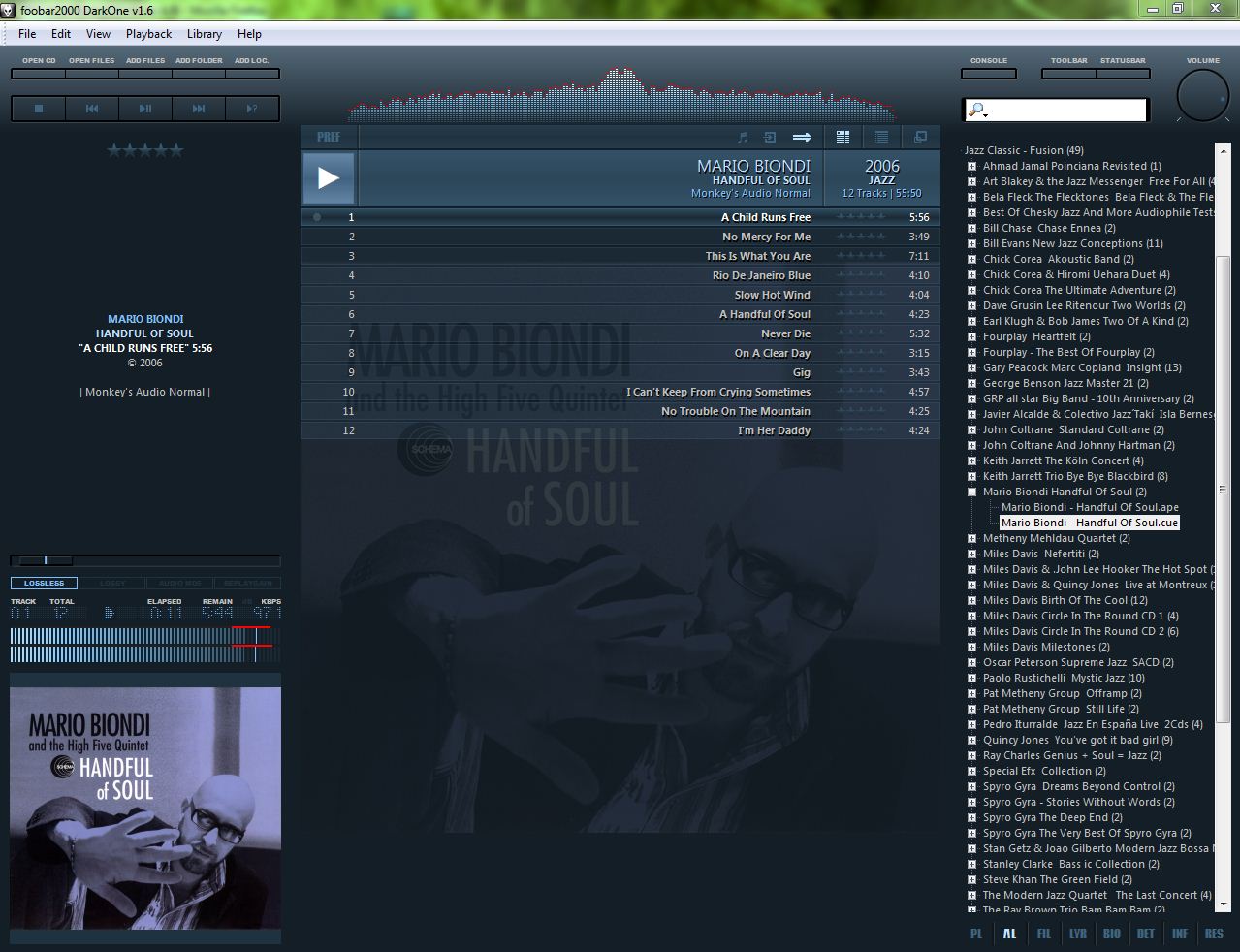The width and height of the screenshot is (1240, 952).
Task: Open the File menu
Action: pos(27,34)
